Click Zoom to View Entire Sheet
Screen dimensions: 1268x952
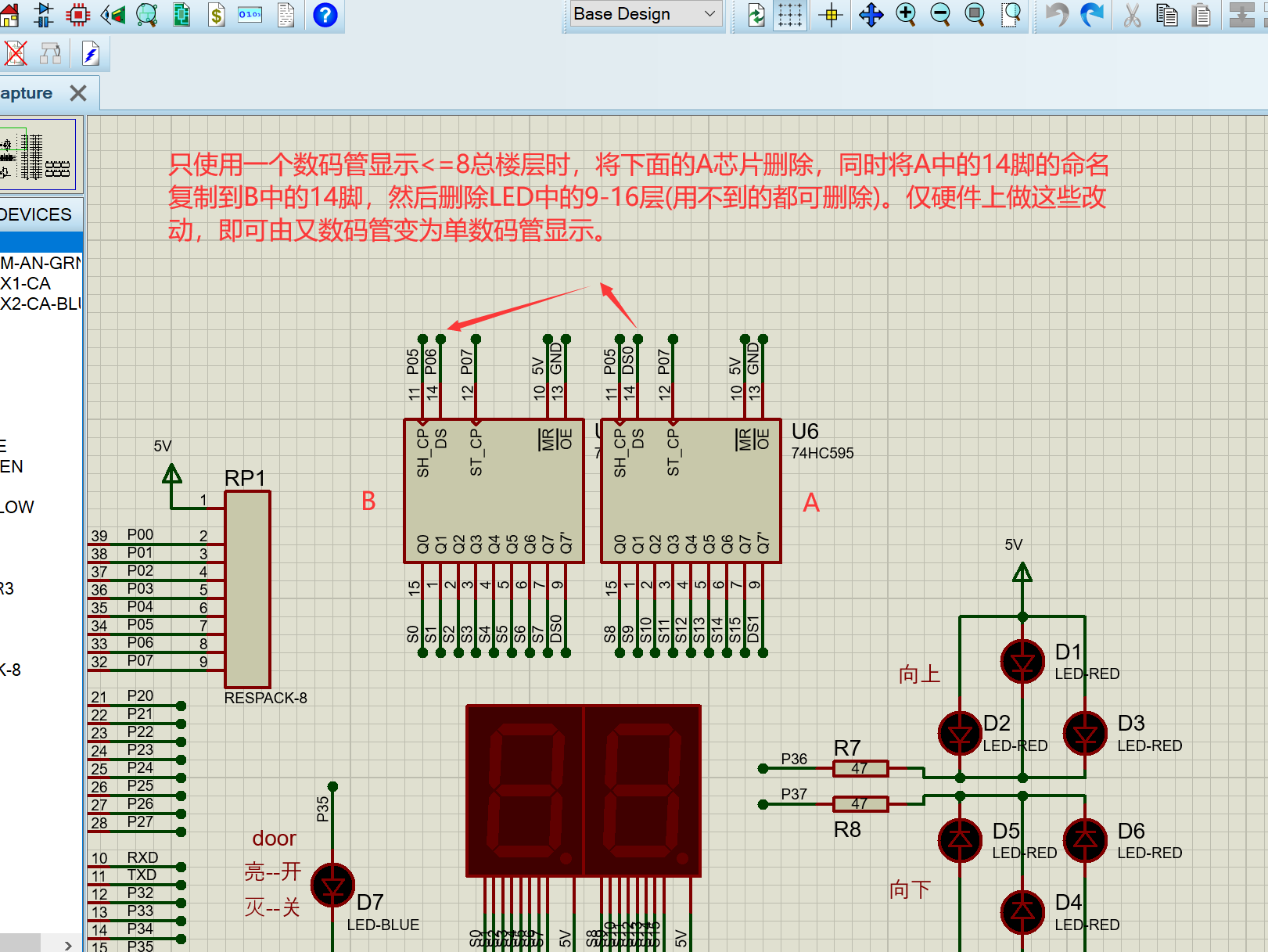pos(975,14)
